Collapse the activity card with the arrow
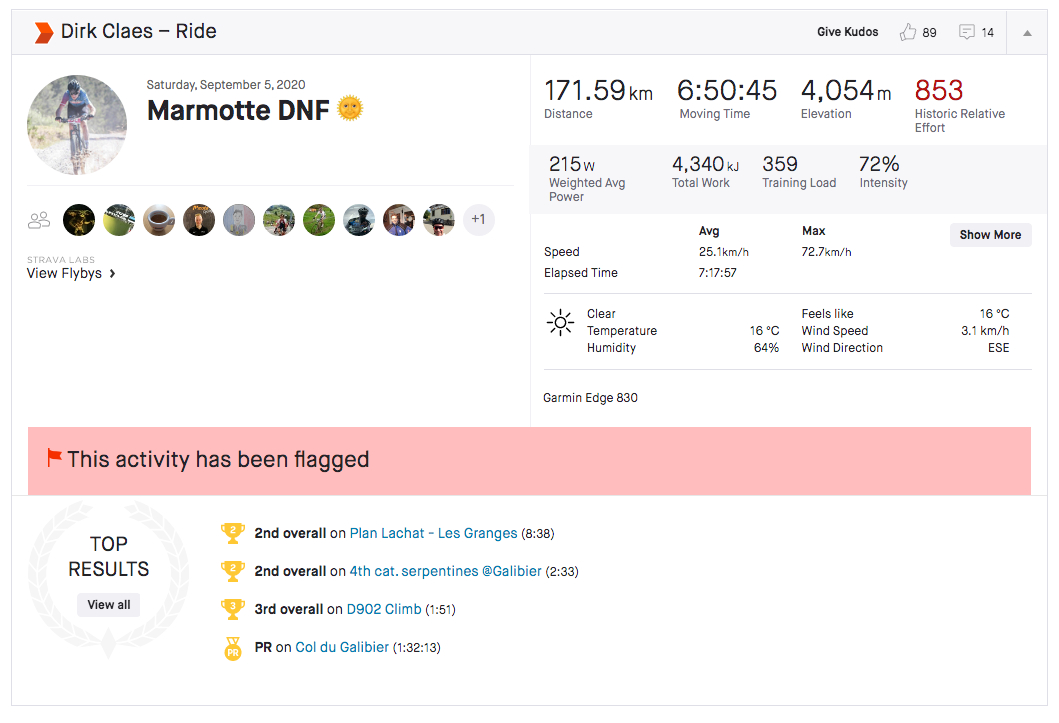This screenshot has height=723, width=1059. pos(1027,32)
